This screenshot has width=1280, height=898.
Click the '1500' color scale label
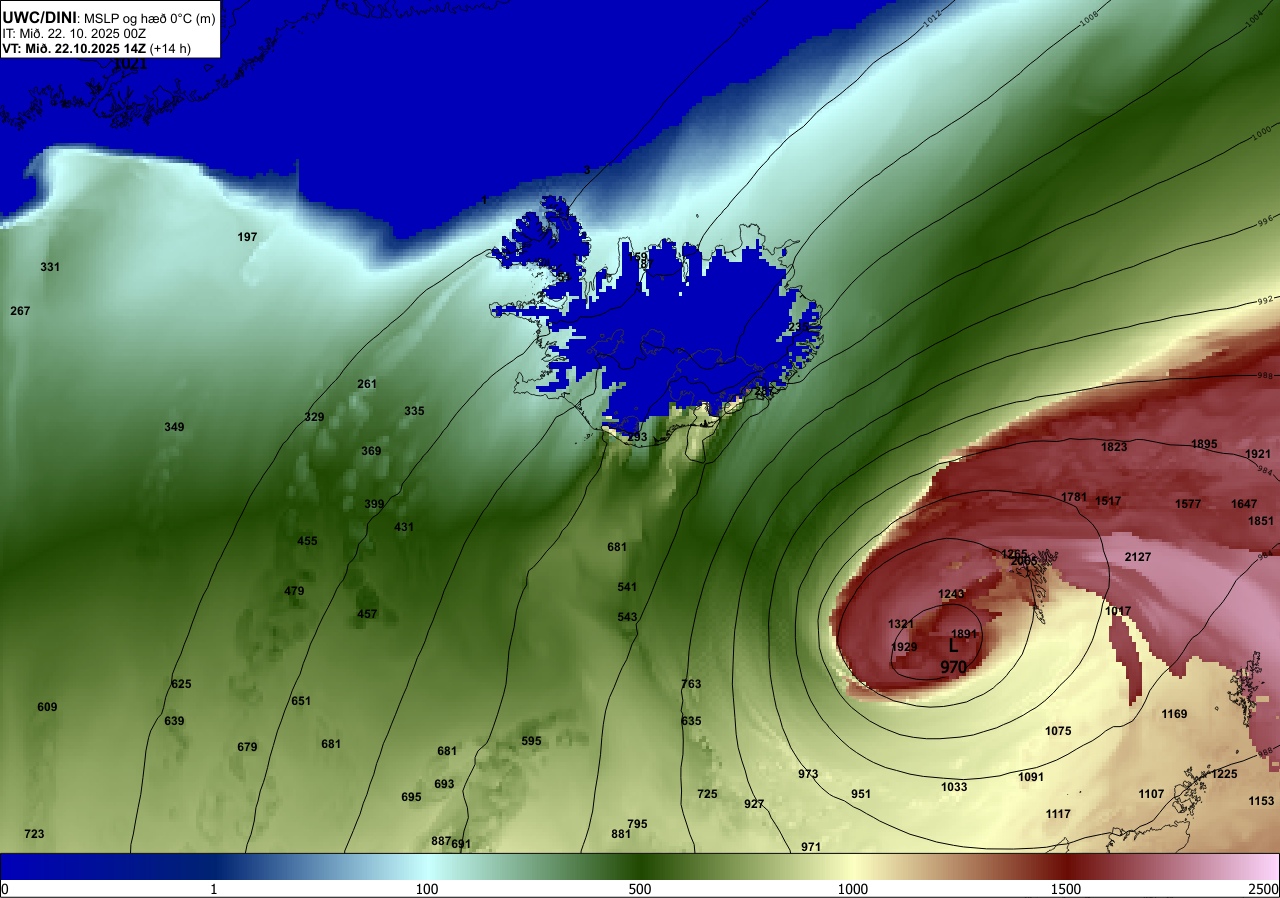pyautogui.click(x=1066, y=889)
